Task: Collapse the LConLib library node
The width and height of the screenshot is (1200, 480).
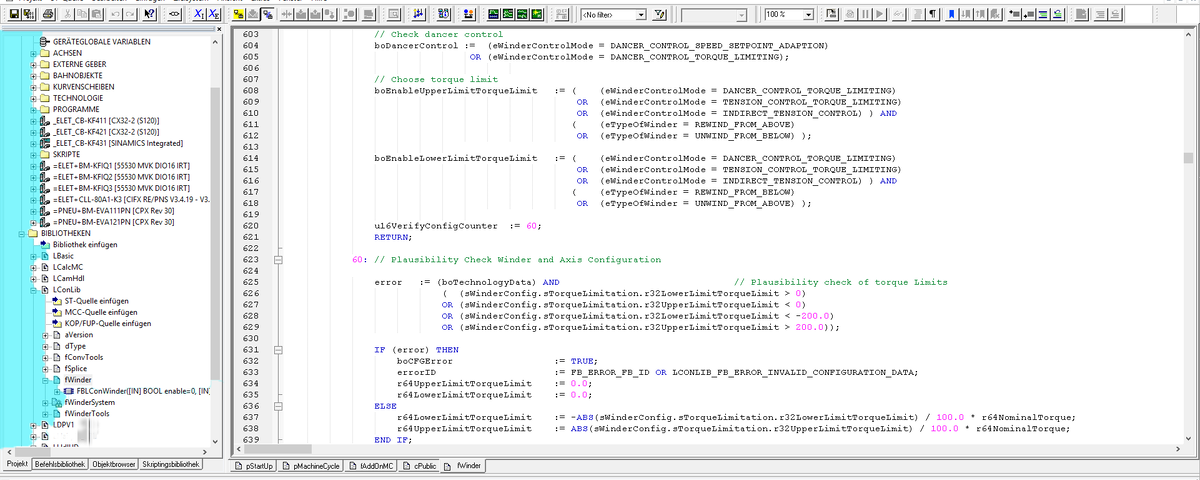Action: pos(34,289)
